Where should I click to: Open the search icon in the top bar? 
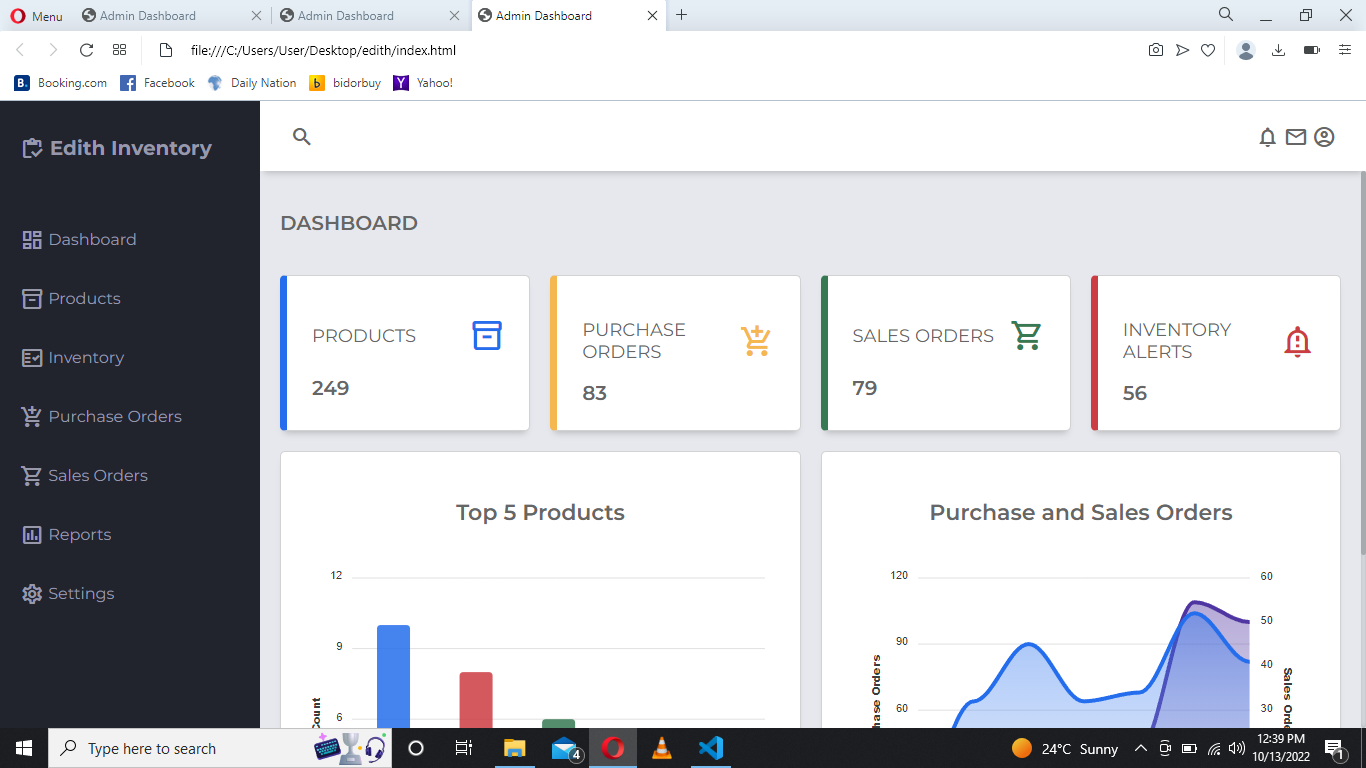[x=301, y=137]
